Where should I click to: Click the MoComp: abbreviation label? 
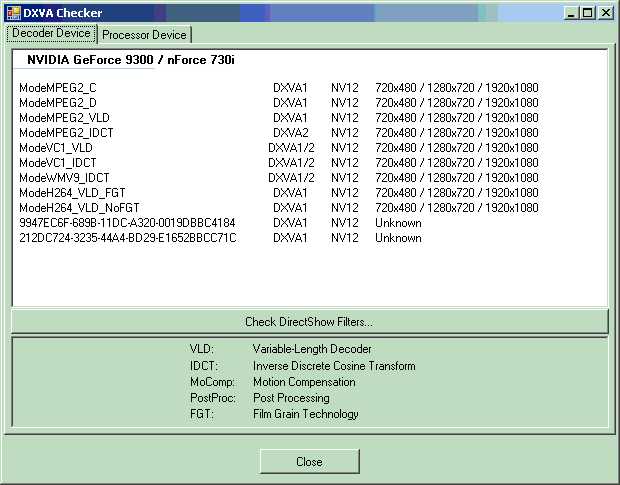(x=212, y=382)
